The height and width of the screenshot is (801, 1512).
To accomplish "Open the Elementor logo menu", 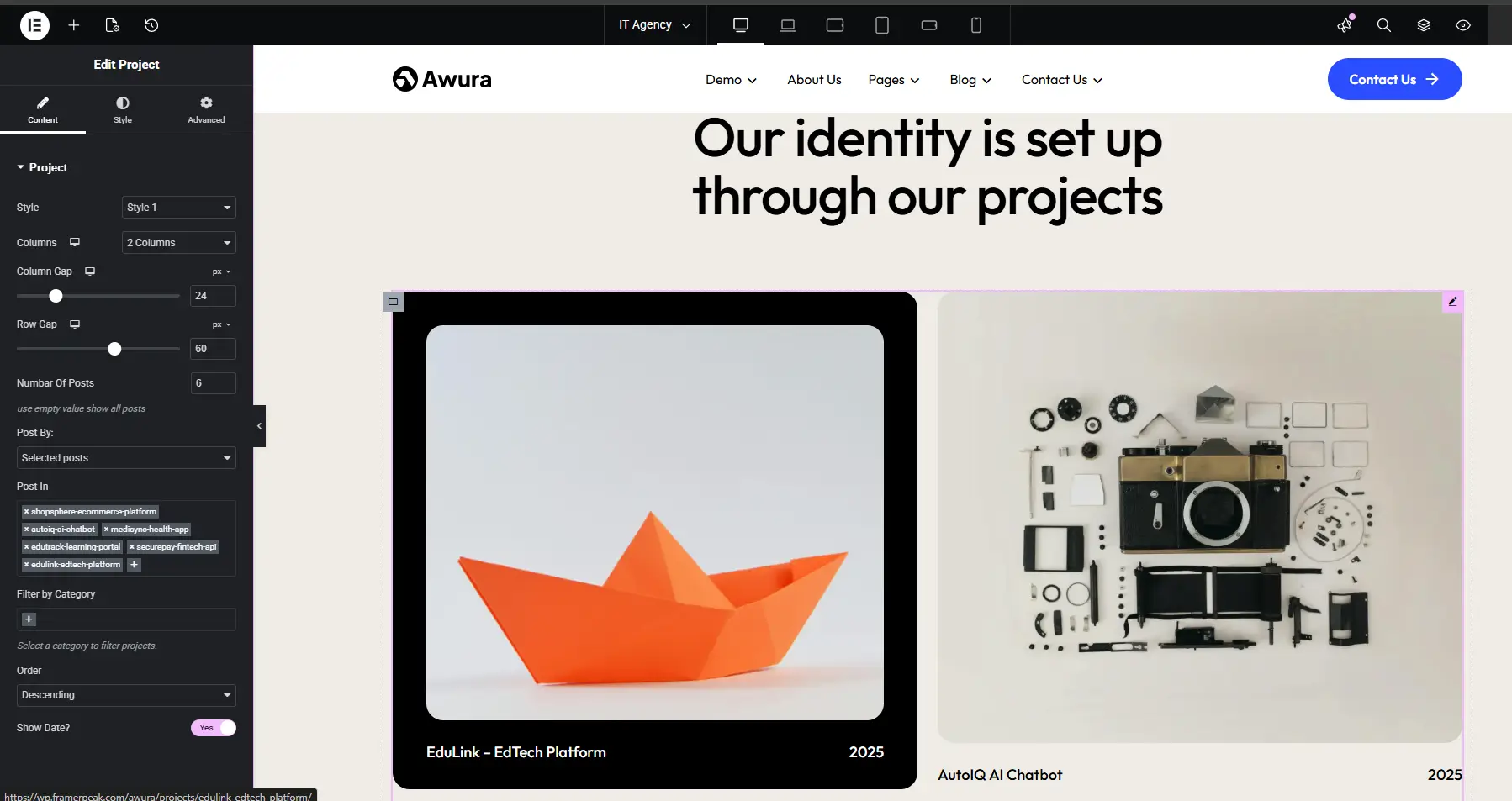I will pyautogui.click(x=34, y=25).
